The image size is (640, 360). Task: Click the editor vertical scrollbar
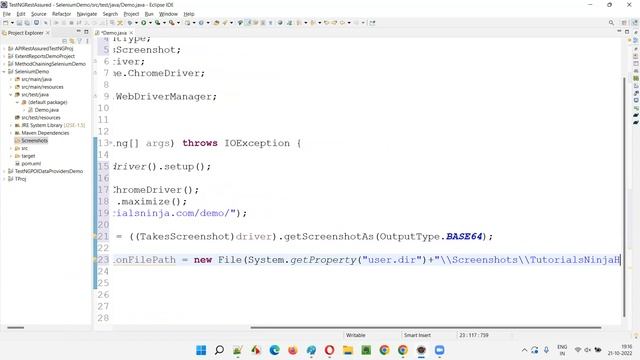tap(624, 196)
